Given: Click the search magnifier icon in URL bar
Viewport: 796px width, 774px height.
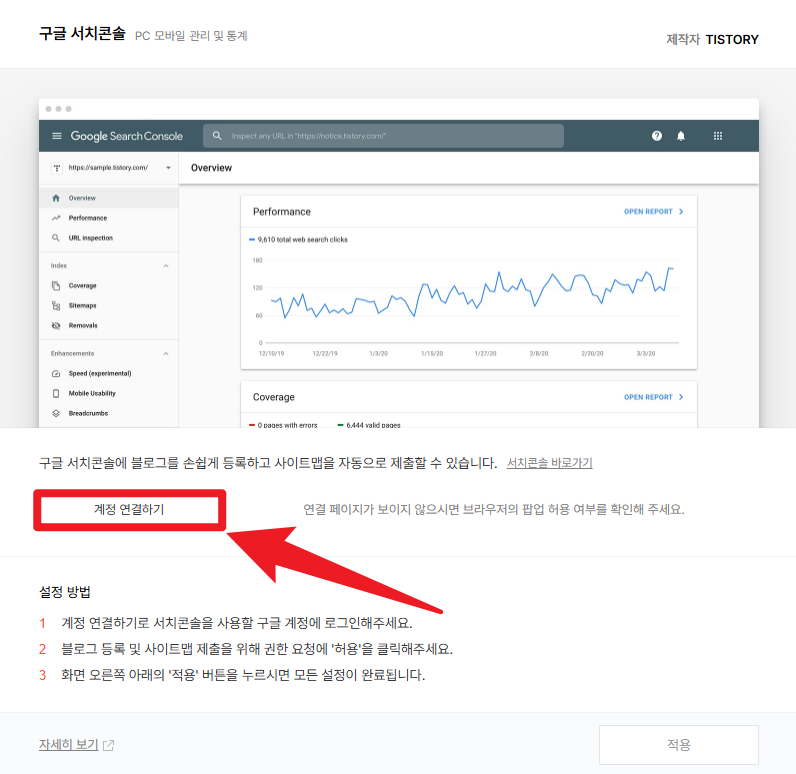Looking at the screenshot, I should coord(217,136).
